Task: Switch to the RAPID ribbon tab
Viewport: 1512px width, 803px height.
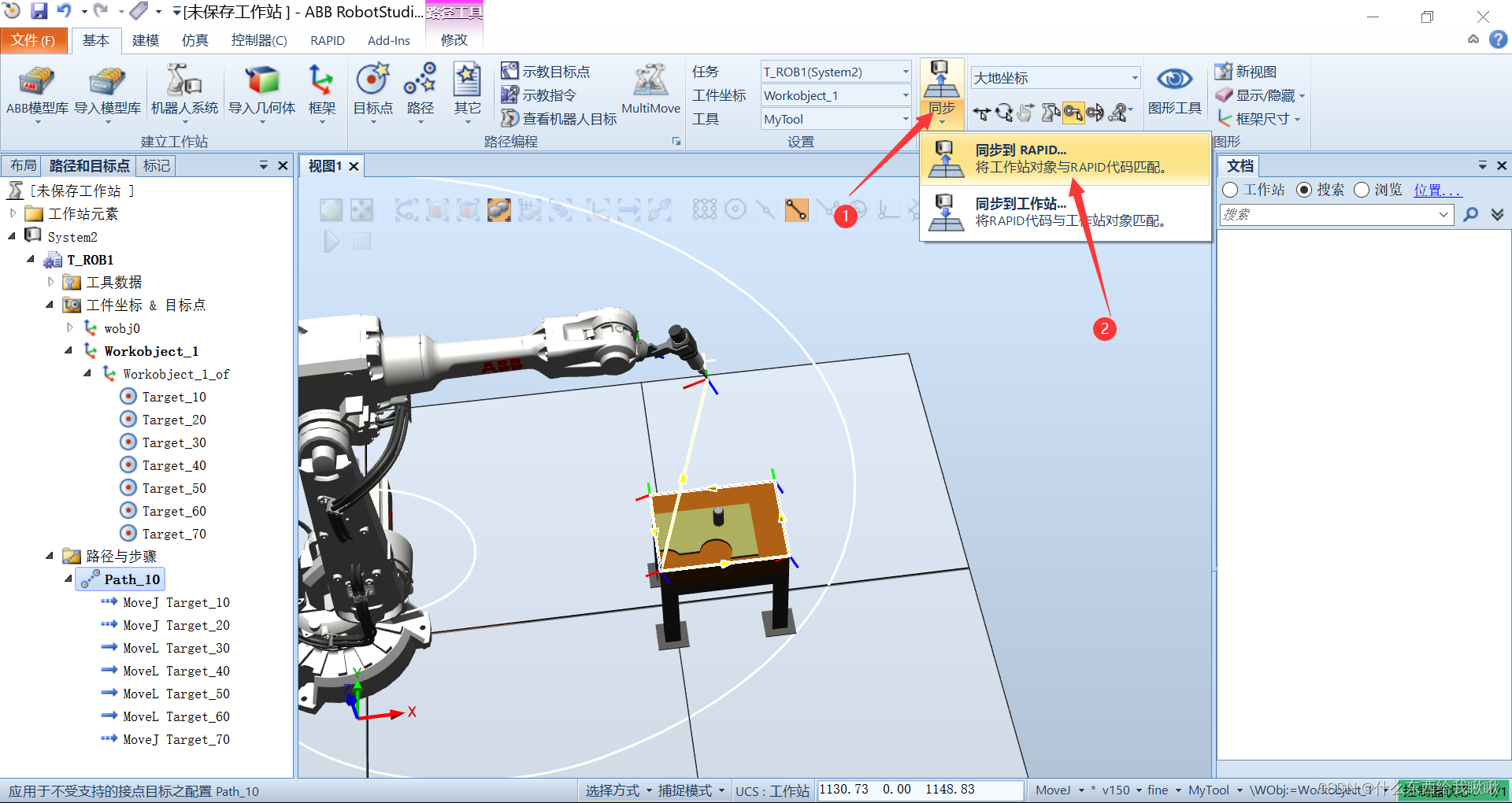Action: [x=328, y=40]
